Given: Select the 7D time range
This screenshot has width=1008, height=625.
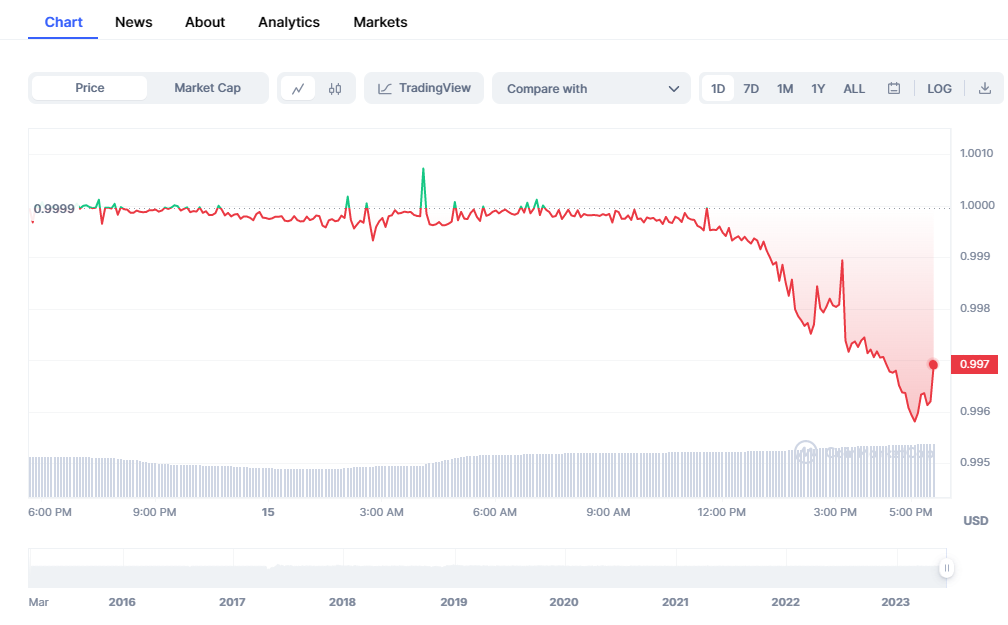Looking at the screenshot, I should tap(751, 89).
